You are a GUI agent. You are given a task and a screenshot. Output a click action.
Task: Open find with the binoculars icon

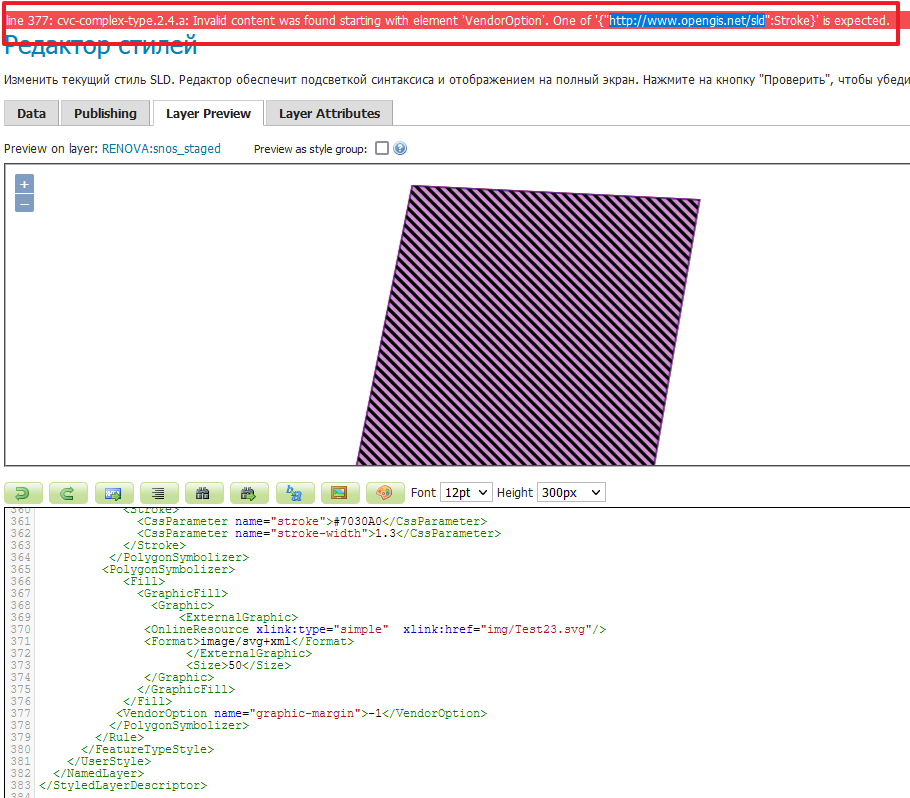pyautogui.click(x=204, y=493)
